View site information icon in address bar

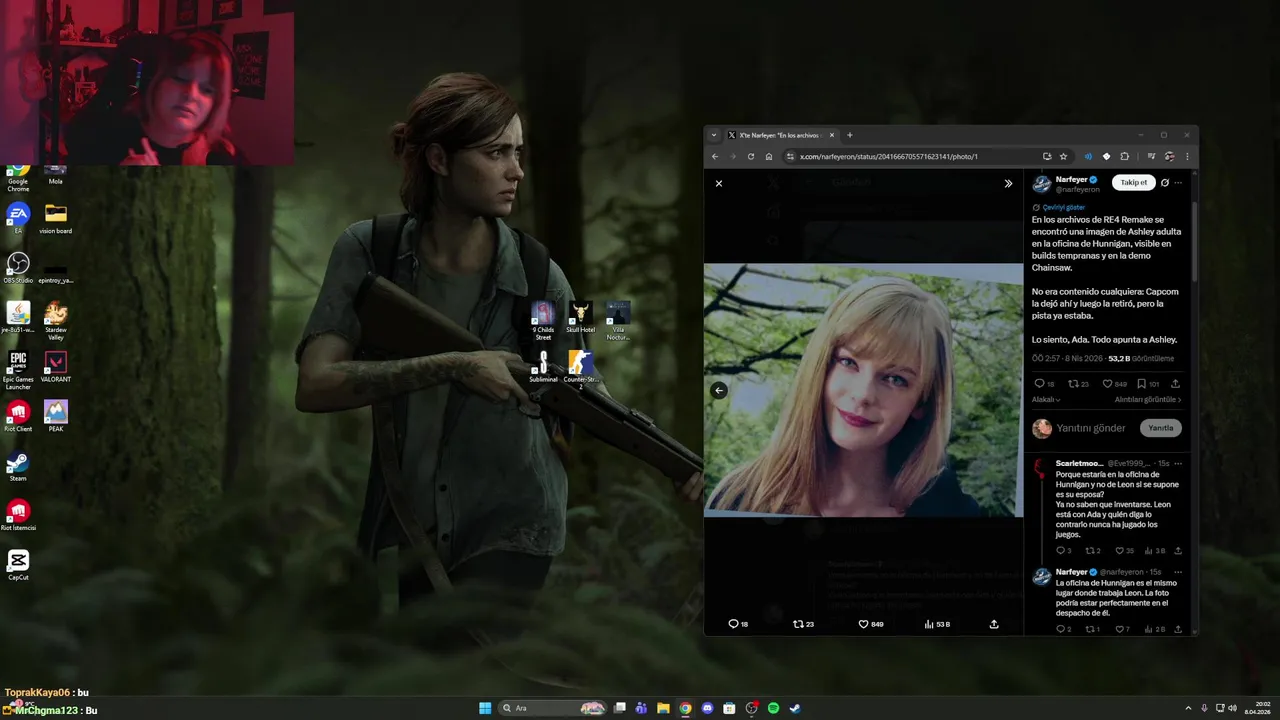coord(790,156)
